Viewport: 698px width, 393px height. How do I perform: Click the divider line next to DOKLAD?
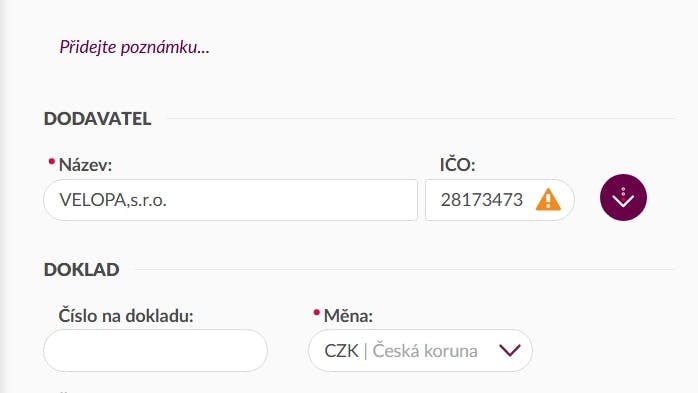pos(405,269)
